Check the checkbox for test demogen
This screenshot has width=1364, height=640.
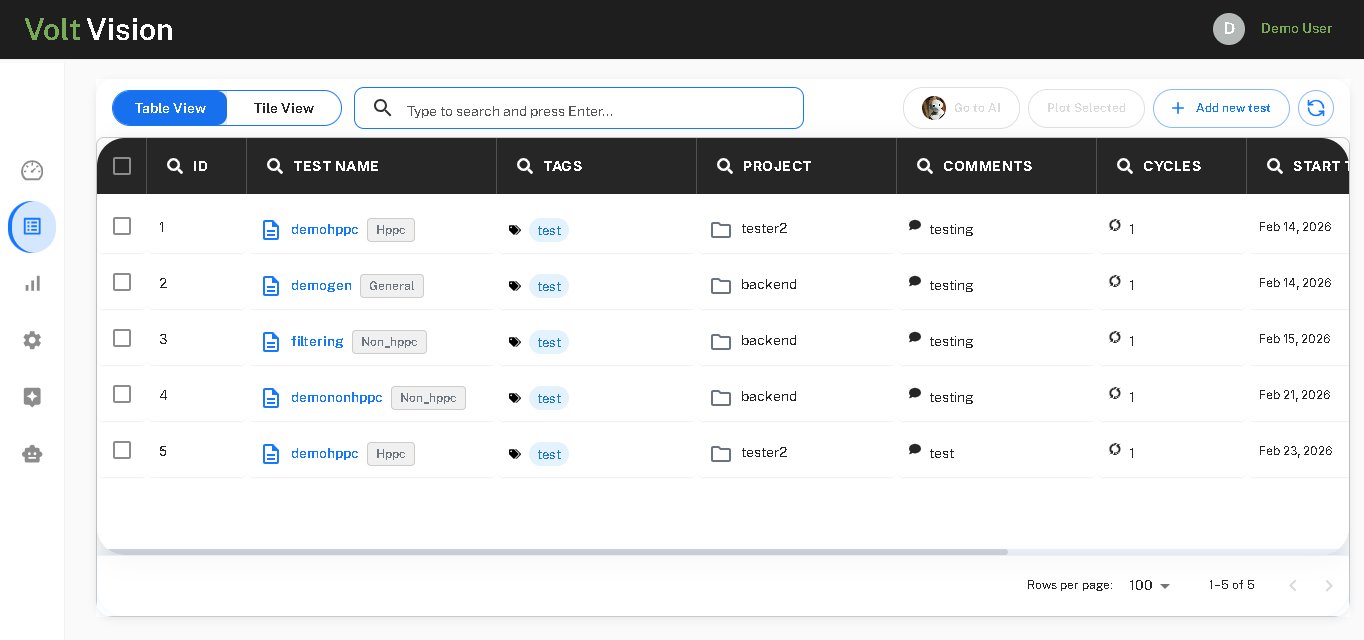(121, 282)
